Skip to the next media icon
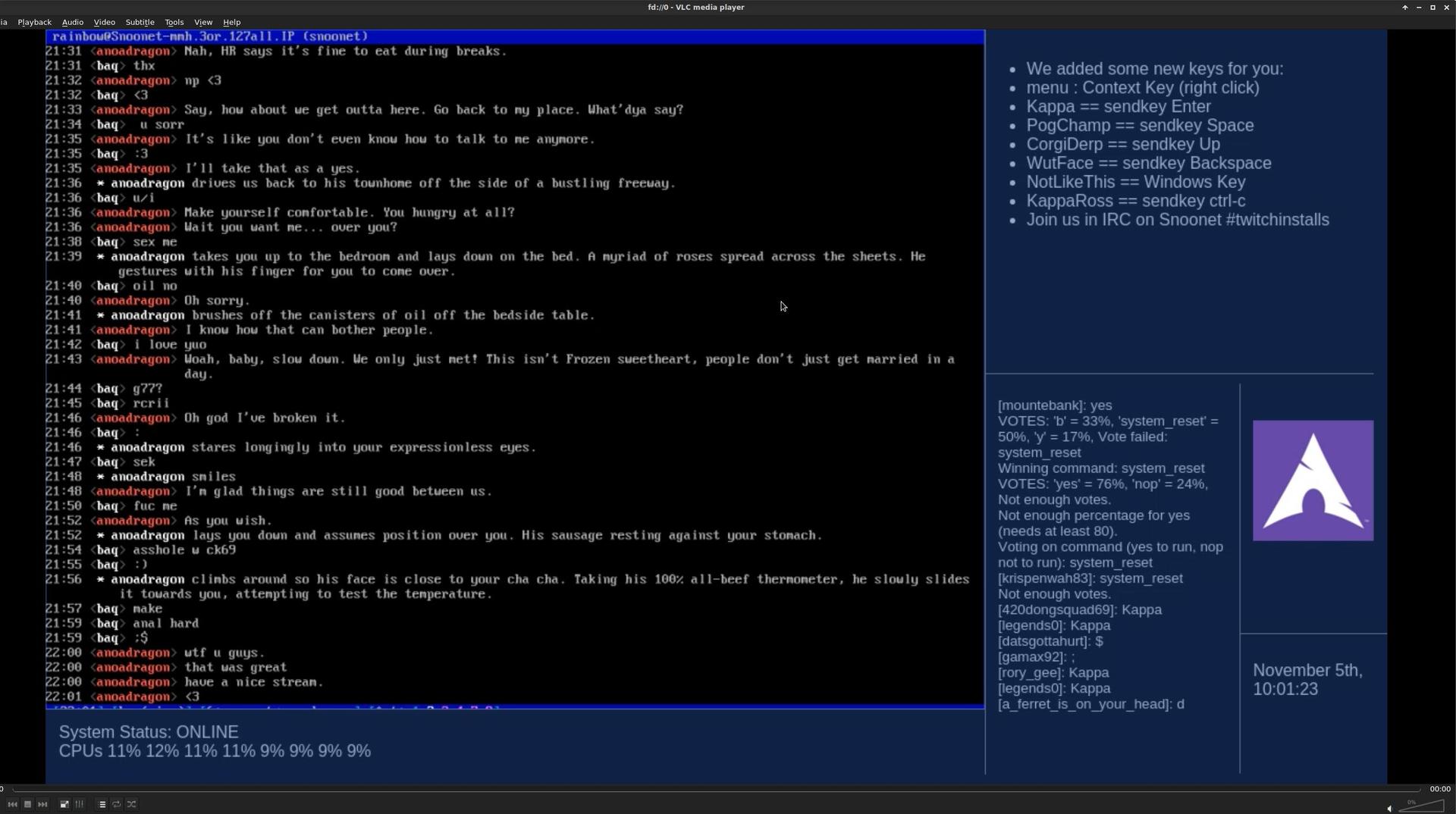The width and height of the screenshot is (1456, 814). (x=43, y=804)
